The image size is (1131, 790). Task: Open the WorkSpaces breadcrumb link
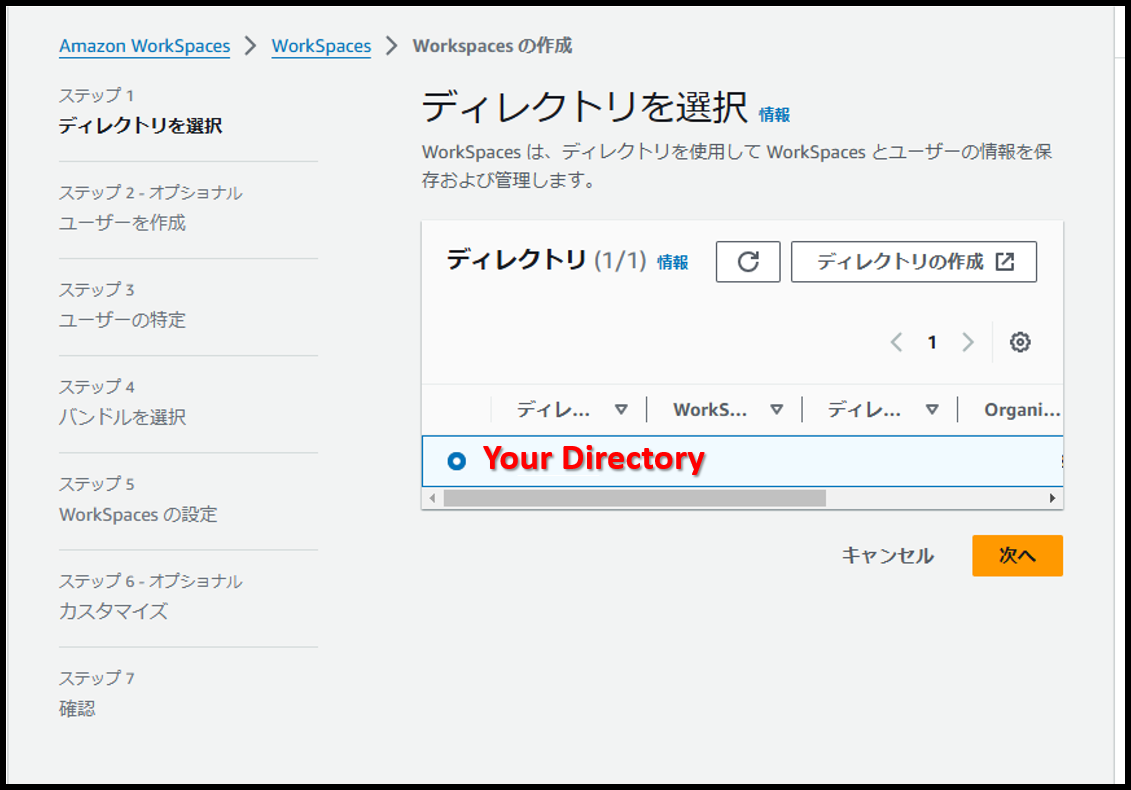coord(321,46)
